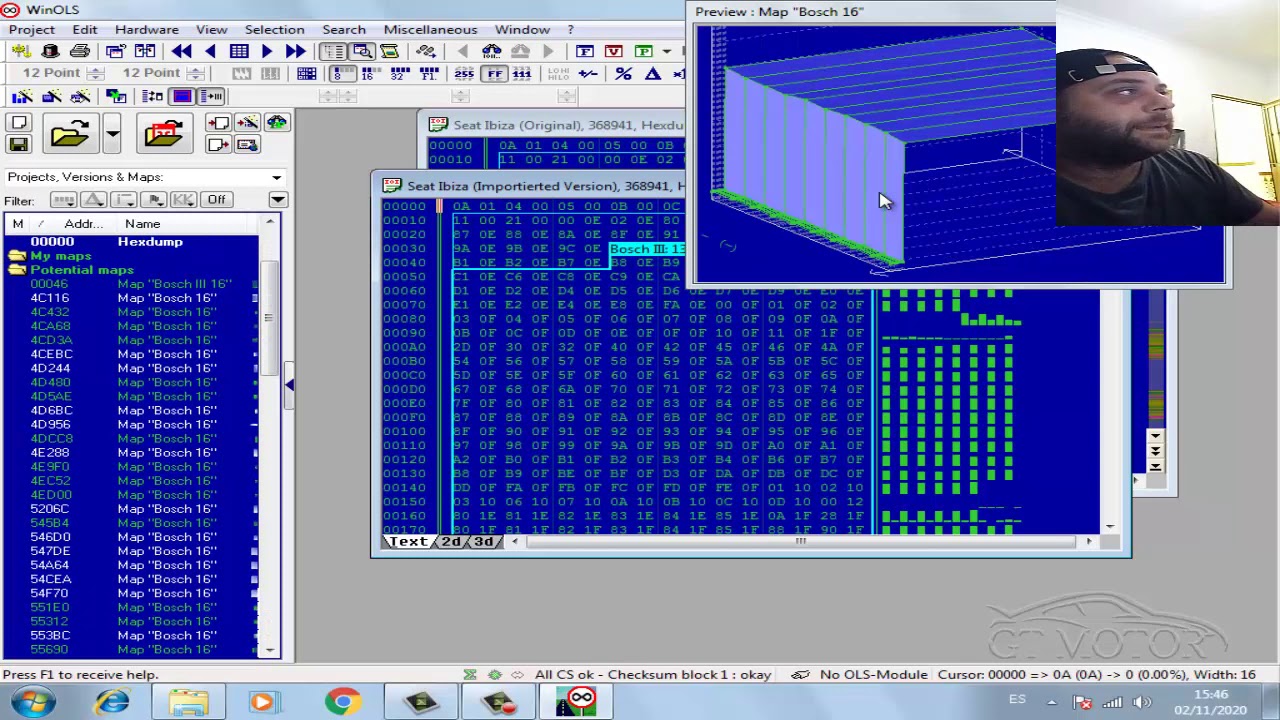Toggle the filter Off button
This screenshot has width=1280, height=720.
[216, 200]
